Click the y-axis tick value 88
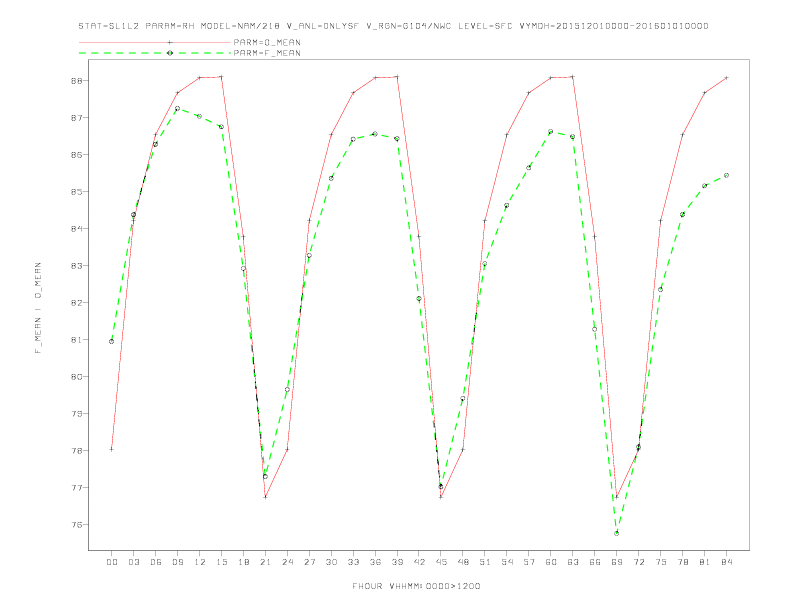The width and height of the screenshot is (792, 612). (x=78, y=81)
